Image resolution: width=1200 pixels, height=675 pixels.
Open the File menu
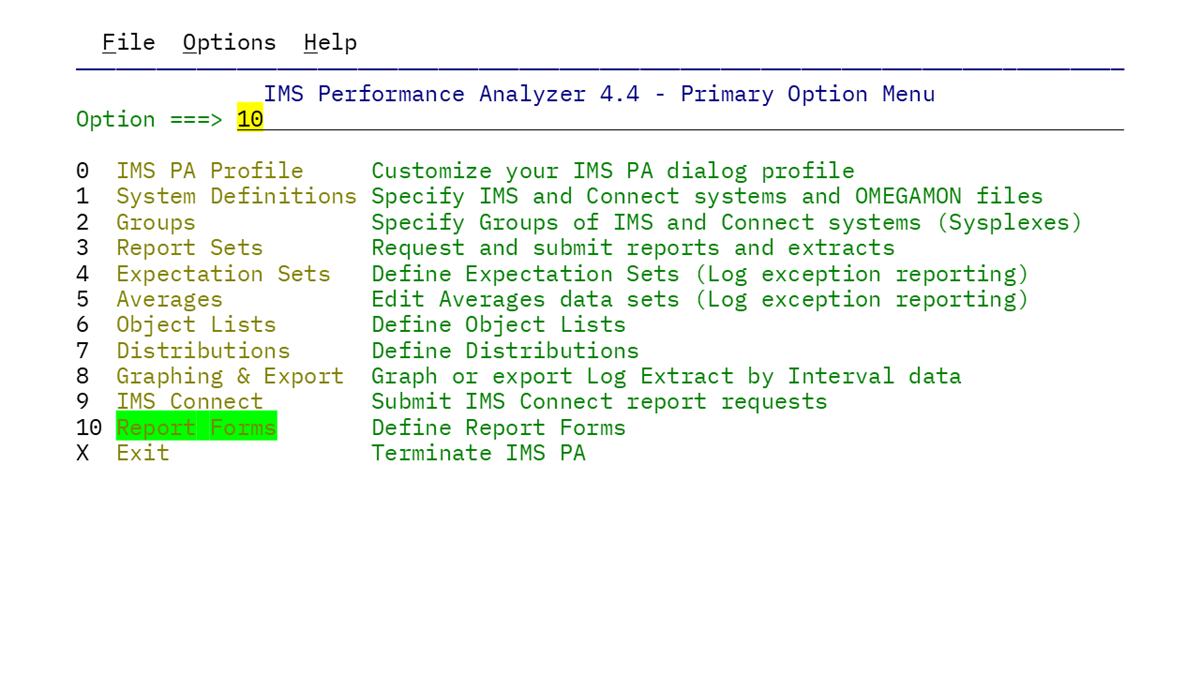tap(127, 42)
